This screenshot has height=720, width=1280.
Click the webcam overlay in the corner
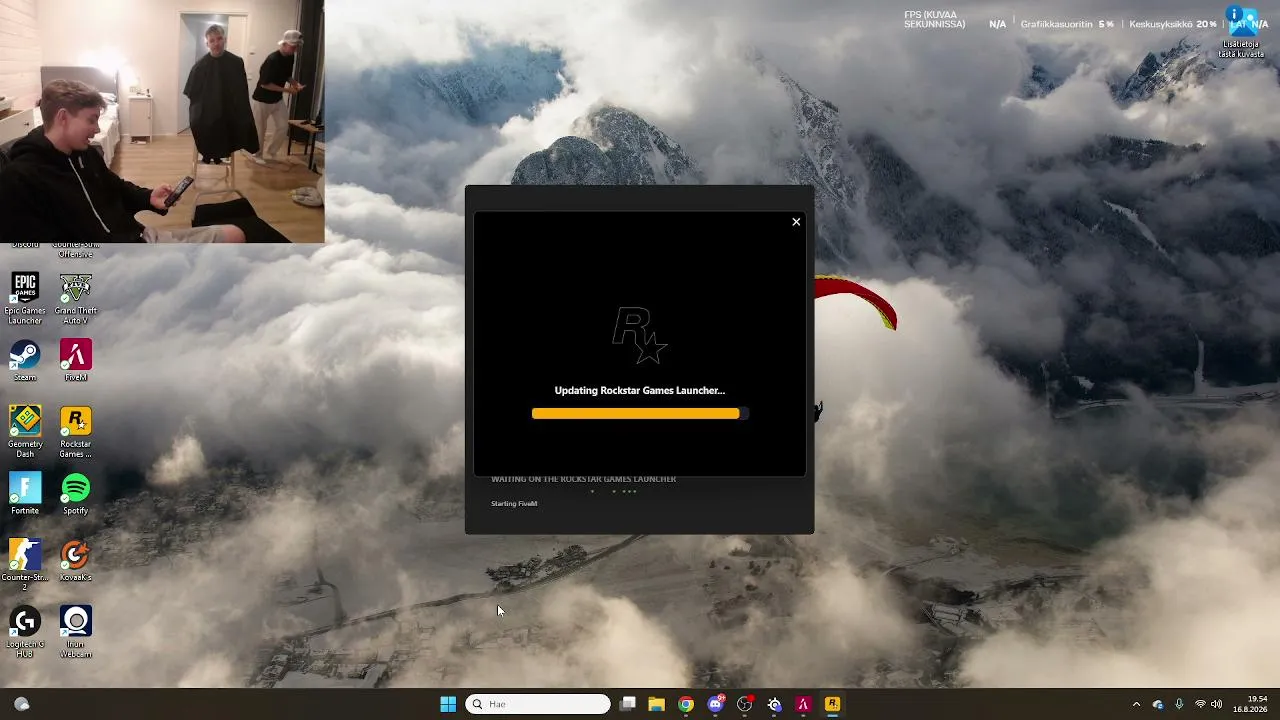(x=162, y=121)
